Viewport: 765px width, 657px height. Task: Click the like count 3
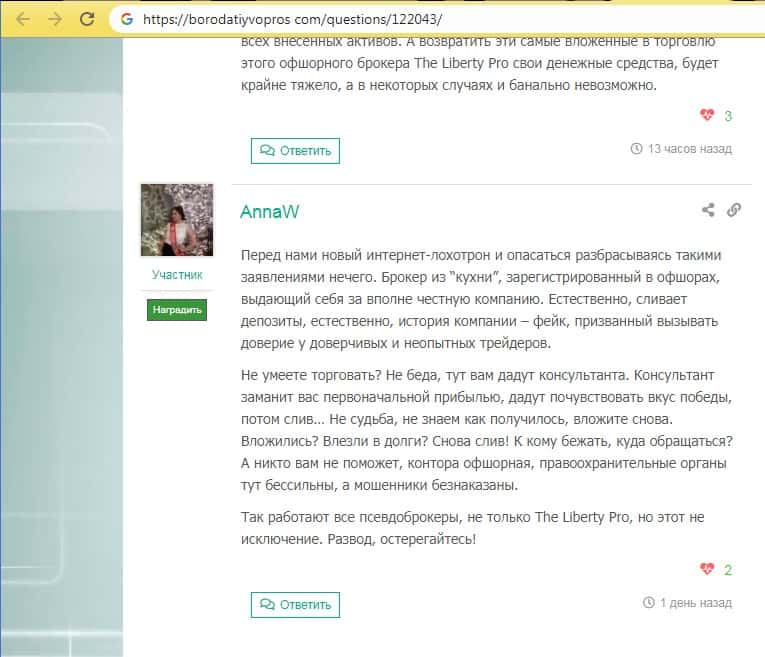tap(728, 116)
